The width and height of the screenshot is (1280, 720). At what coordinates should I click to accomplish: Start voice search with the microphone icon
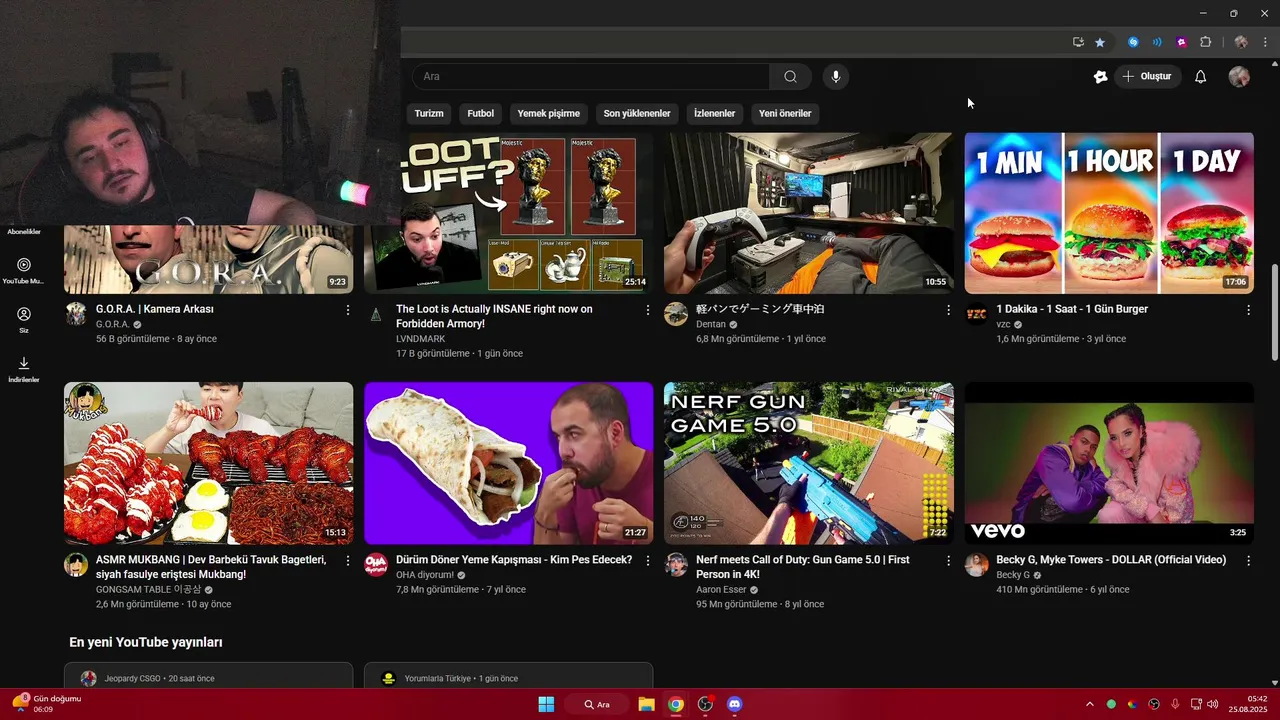coord(836,77)
